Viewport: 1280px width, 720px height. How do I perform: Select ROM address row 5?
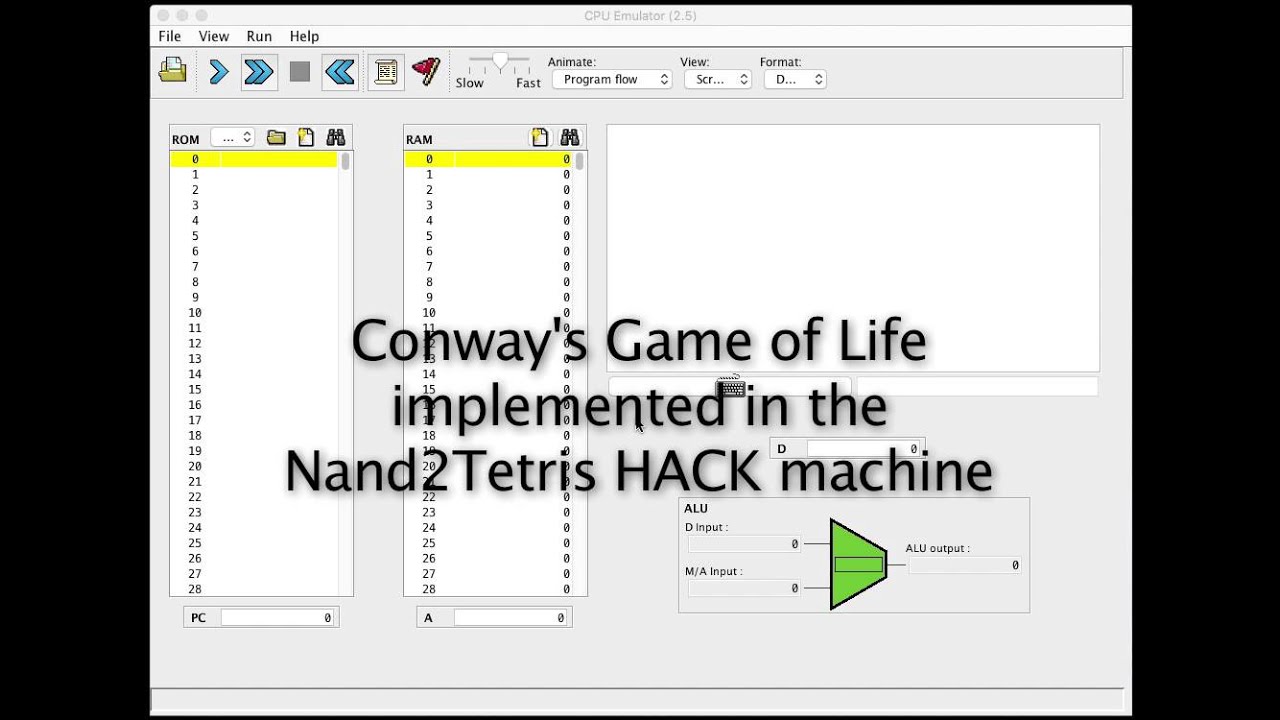point(254,236)
